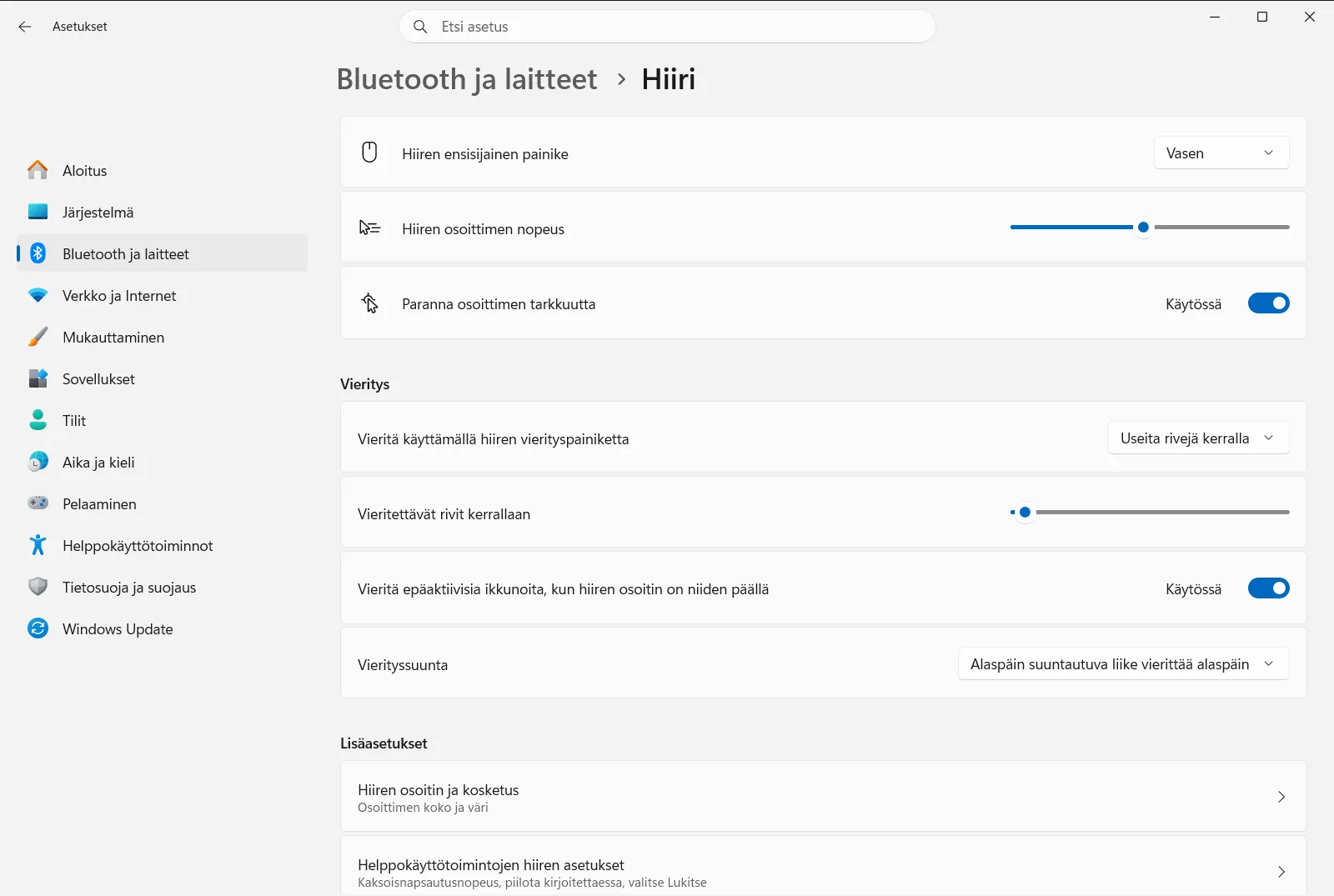Click the Mukauttaminen paintbrush icon

38,337
